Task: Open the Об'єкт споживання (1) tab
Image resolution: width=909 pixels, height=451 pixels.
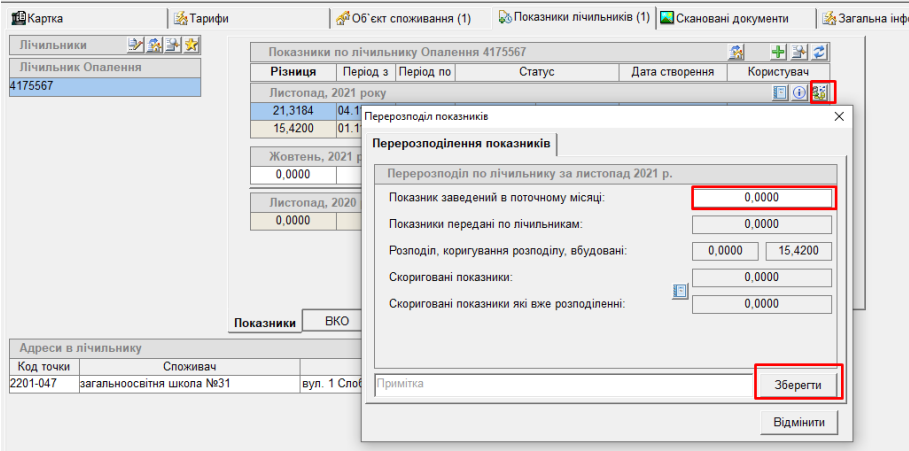Action: pyautogui.click(x=403, y=18)
